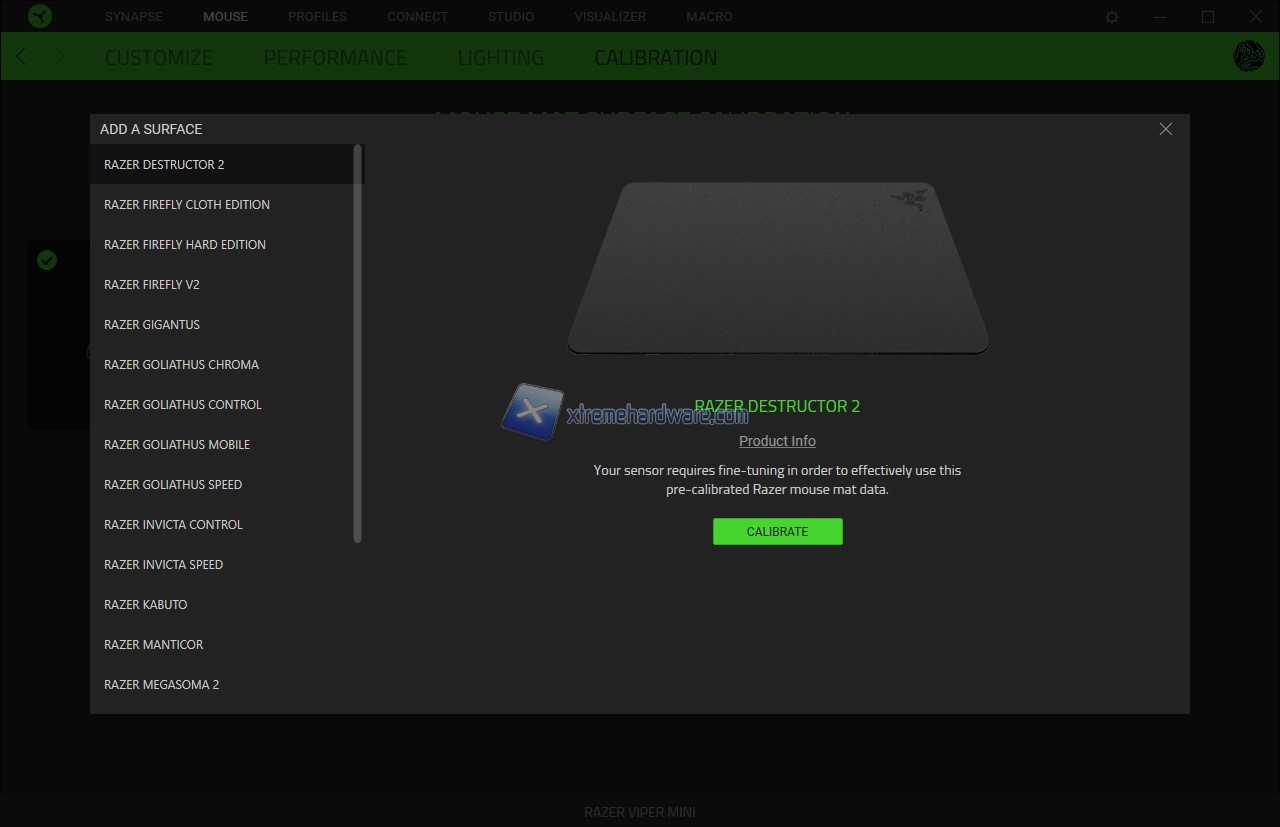Click the Razer Destructor 2 mouse mat image
Viewport: 1280px width, 827px height.
(777, 268)
